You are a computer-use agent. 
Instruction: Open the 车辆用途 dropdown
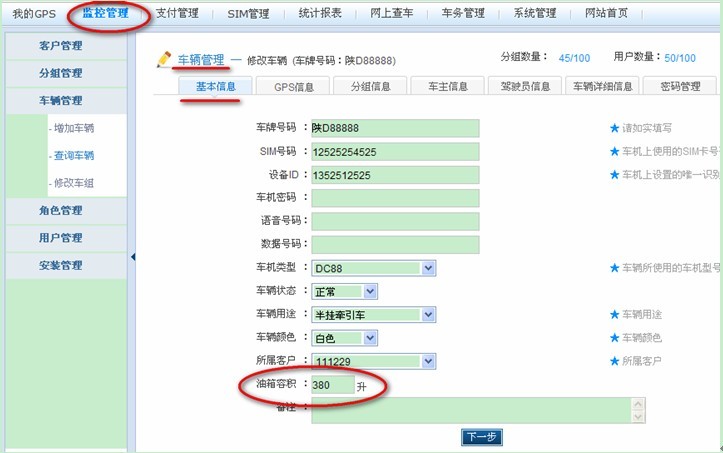click(428, 314)
